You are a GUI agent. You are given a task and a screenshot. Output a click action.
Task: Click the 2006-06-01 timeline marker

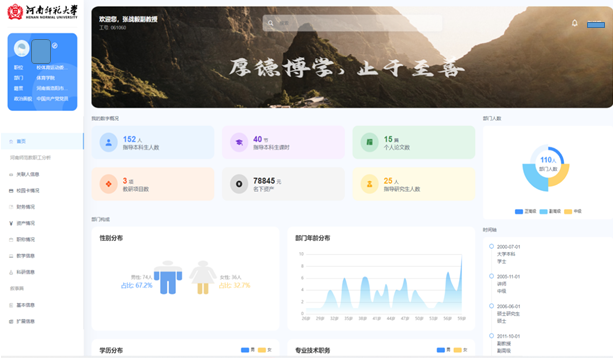[x=491, y=306]
